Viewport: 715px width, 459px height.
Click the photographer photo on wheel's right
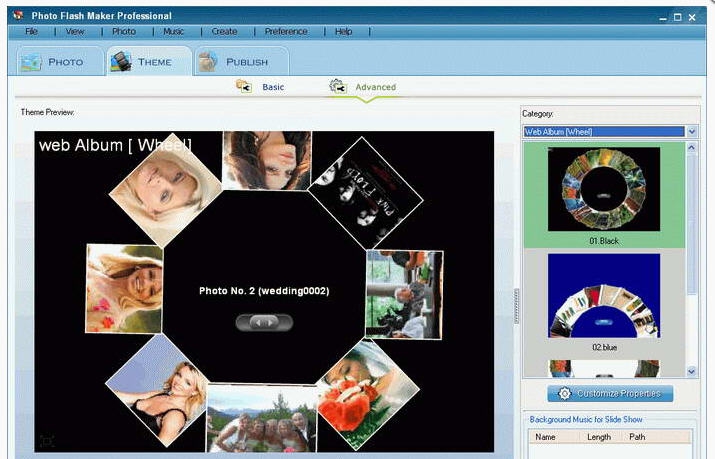tap(404, 294)
